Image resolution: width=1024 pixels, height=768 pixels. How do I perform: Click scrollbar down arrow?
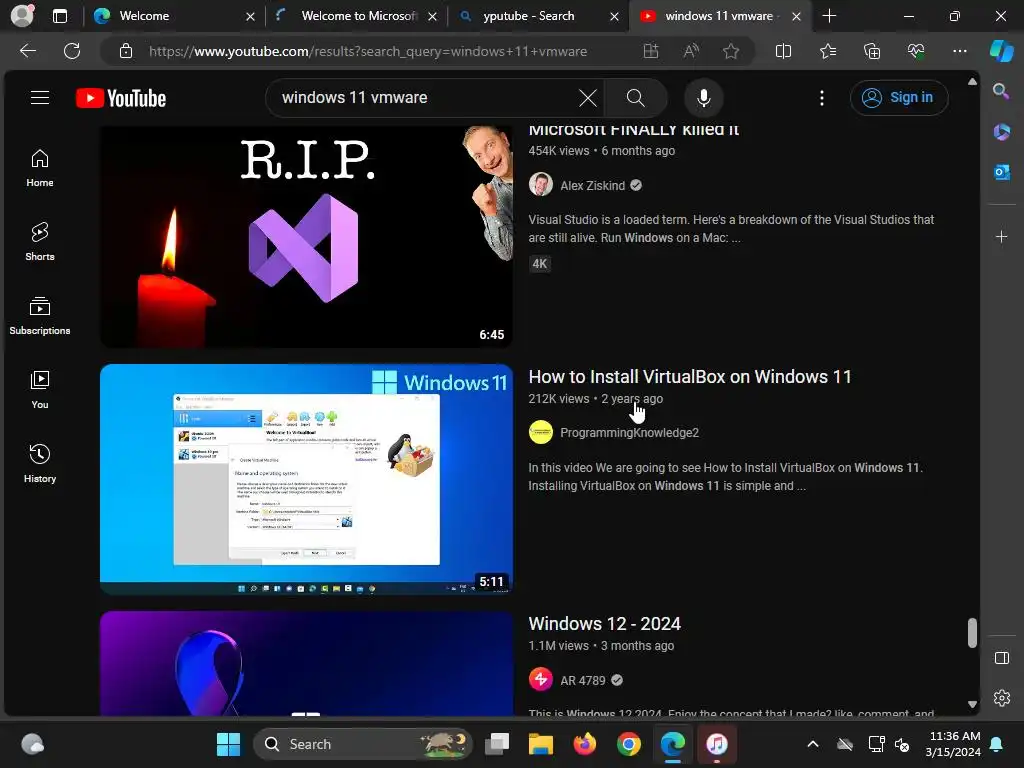pyautogui.click(x=972, y=705)
